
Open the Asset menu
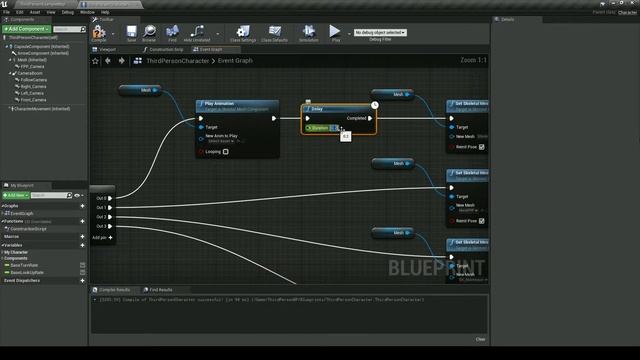pyautogui.click(x=35, y=12)
